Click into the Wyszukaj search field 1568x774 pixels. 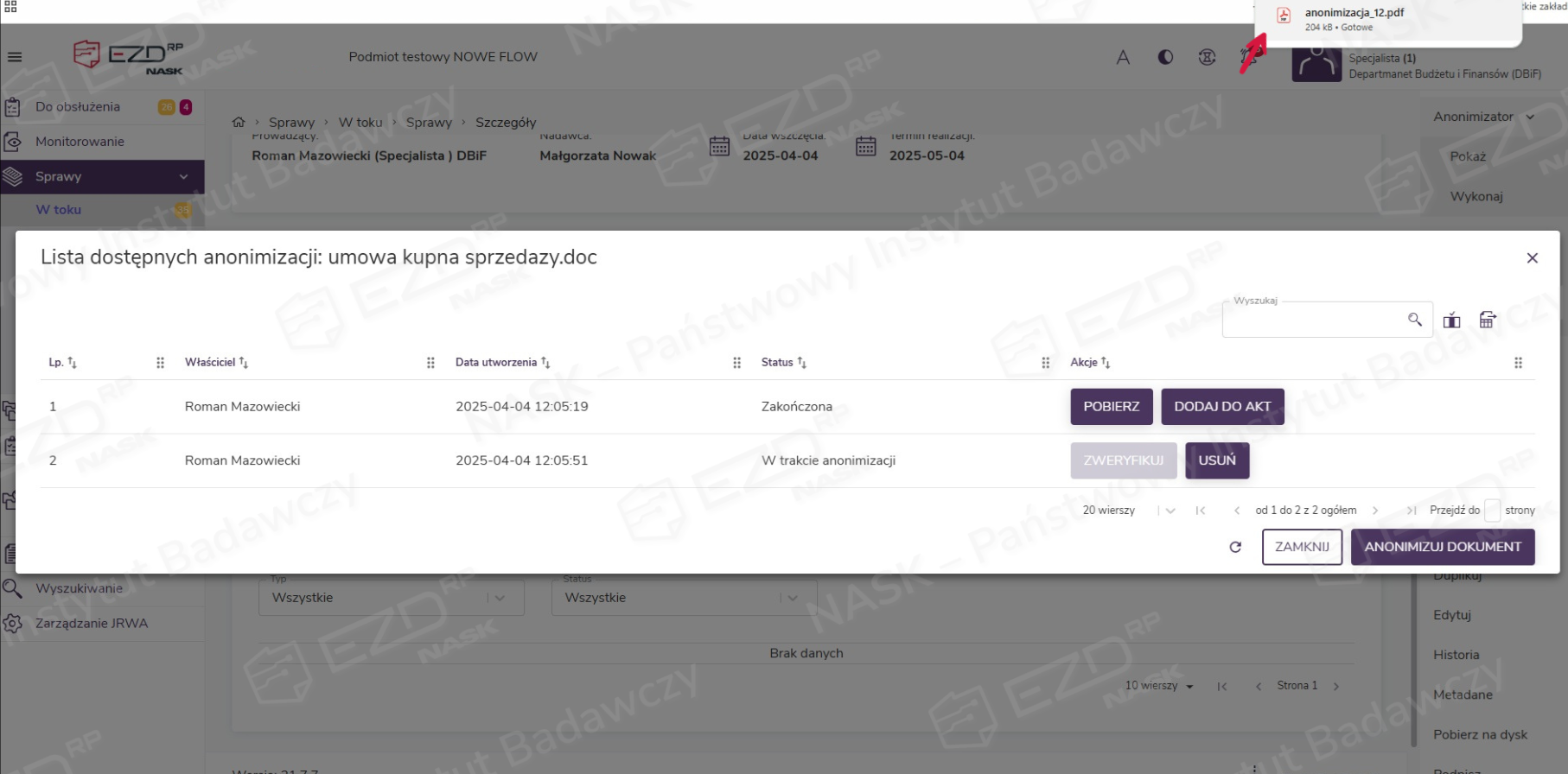tap(1314, 320)
